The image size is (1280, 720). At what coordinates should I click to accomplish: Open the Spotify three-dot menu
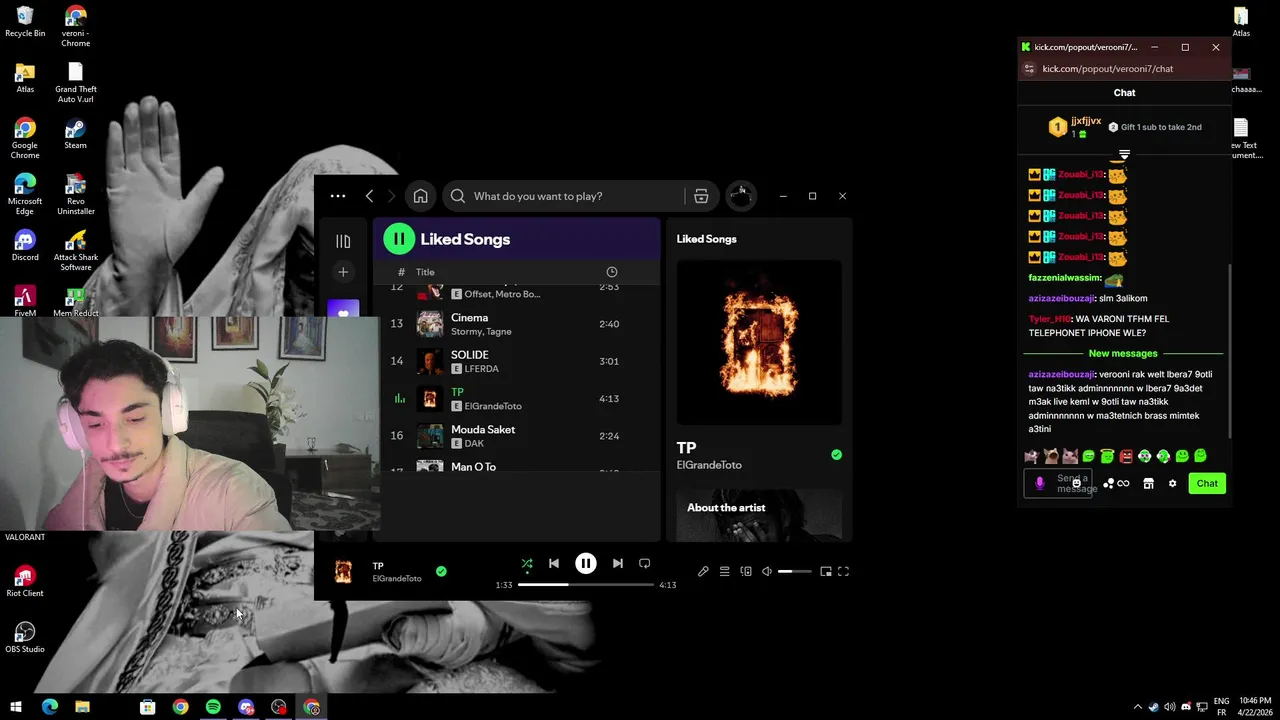[338, 196]
